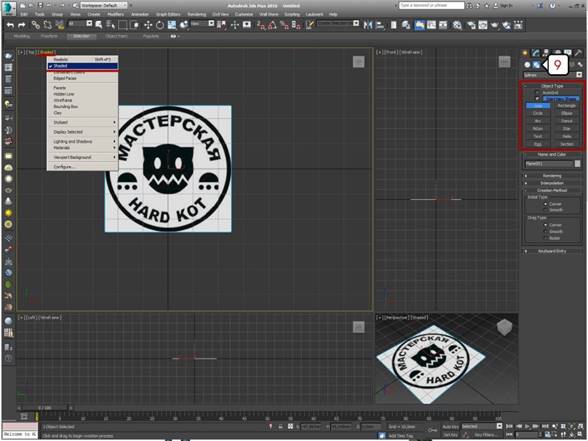Toggle the 3D Snaps button
Viewport: 588px width, 441px height.
pyautogui.click(x=261, y=25)
